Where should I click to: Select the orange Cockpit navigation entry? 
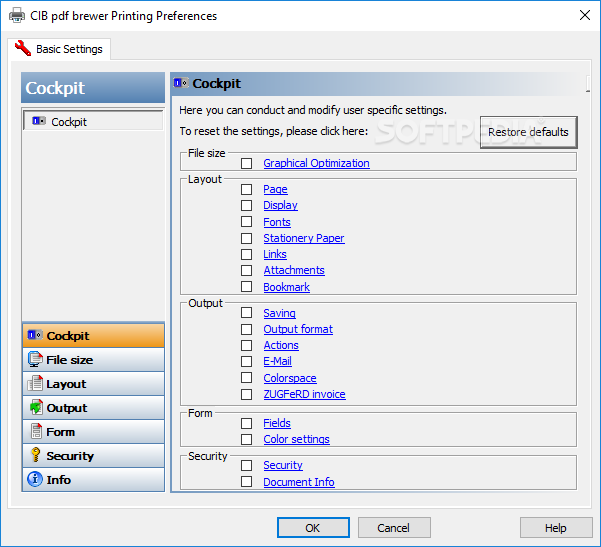93,335
